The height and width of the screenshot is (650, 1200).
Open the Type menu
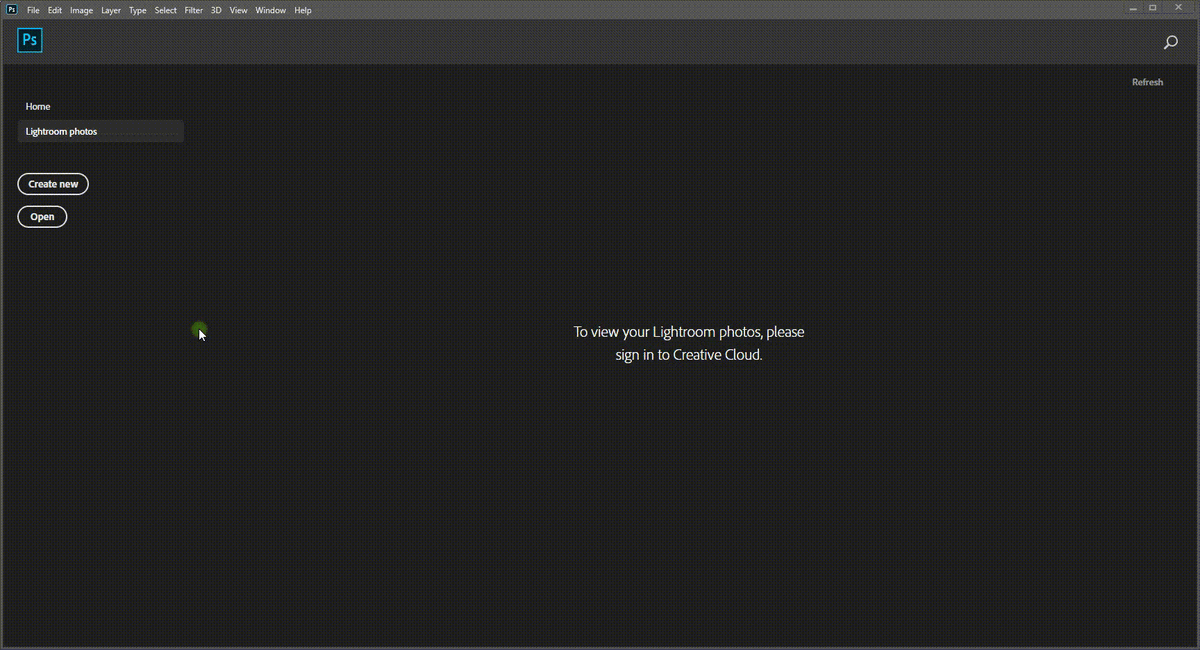138,10
